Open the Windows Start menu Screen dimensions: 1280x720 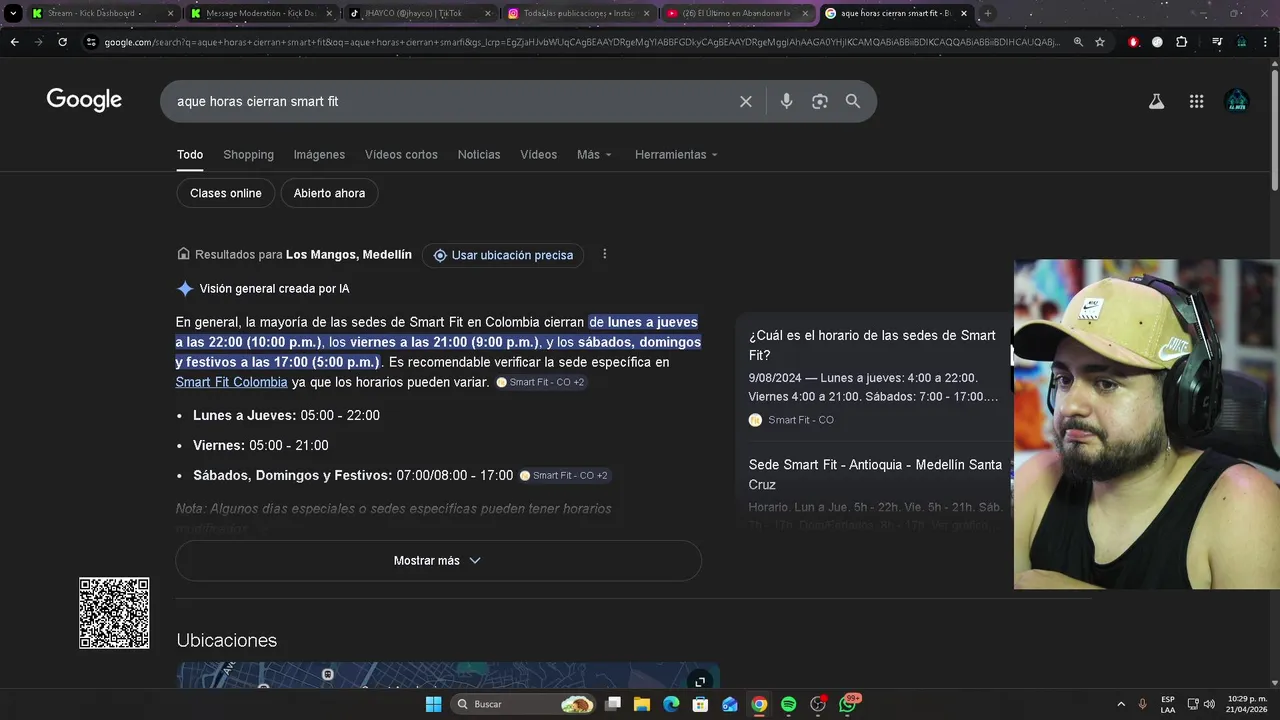point(433,704)
